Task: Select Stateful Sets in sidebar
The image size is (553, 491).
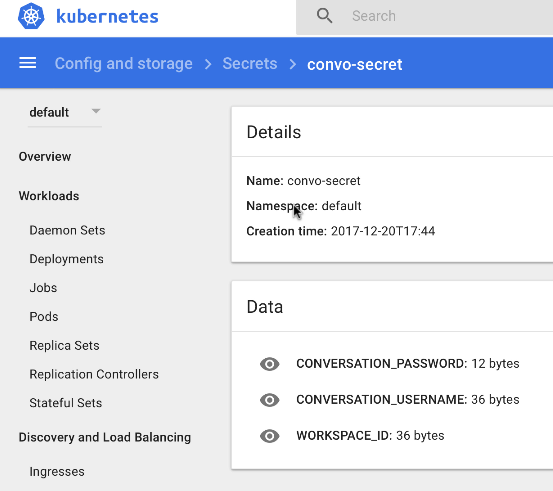Action: (66, 403)
